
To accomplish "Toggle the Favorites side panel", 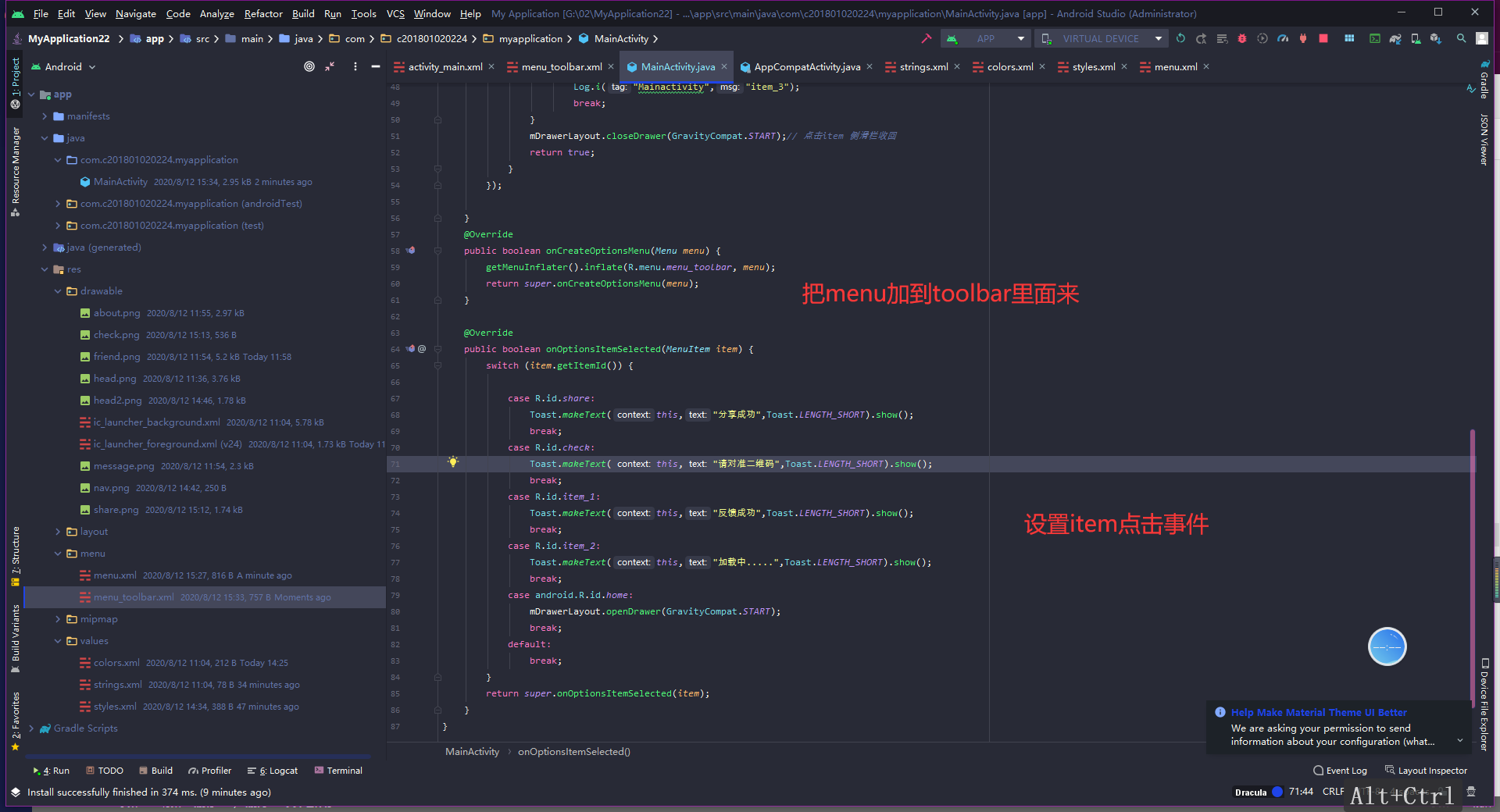I will pos(15,721).
